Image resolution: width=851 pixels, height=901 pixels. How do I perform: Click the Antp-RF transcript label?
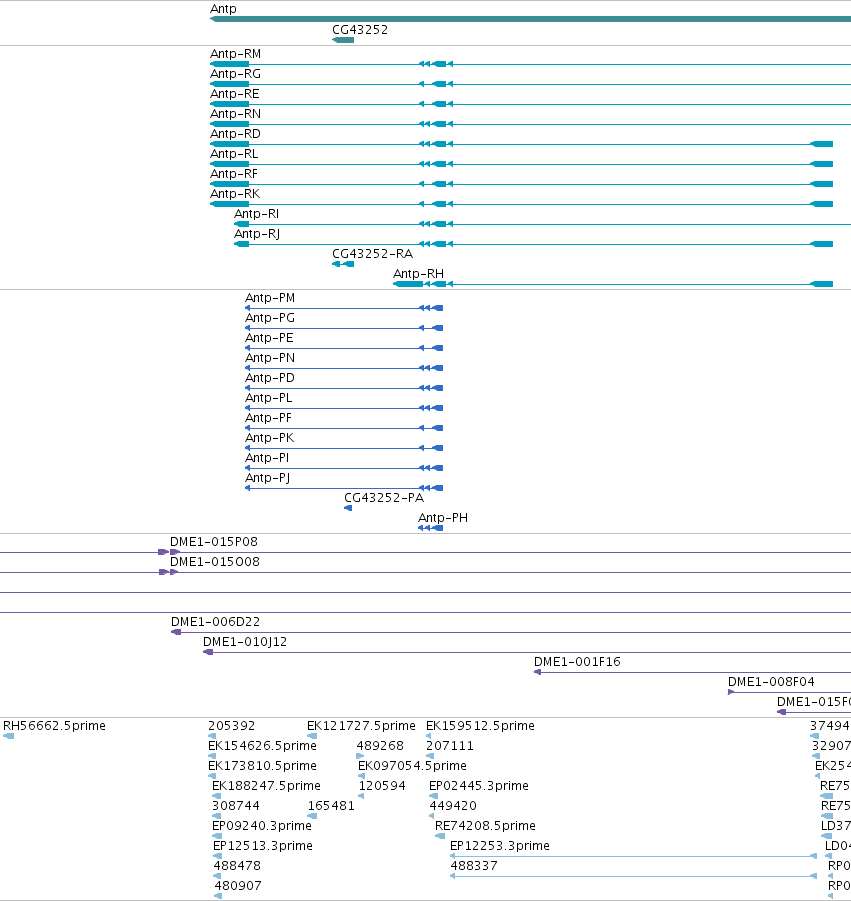234,174
